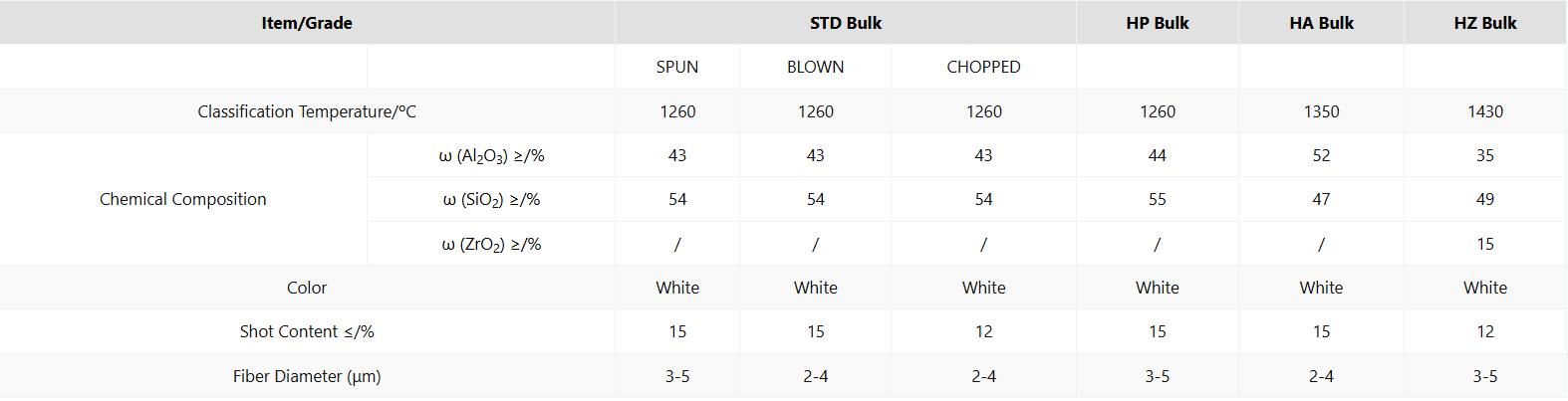This screenshot has height=401, width=1568.
Task: Select the SiO2 content row label
Action: pyautogui.click(x=491, y=199)
